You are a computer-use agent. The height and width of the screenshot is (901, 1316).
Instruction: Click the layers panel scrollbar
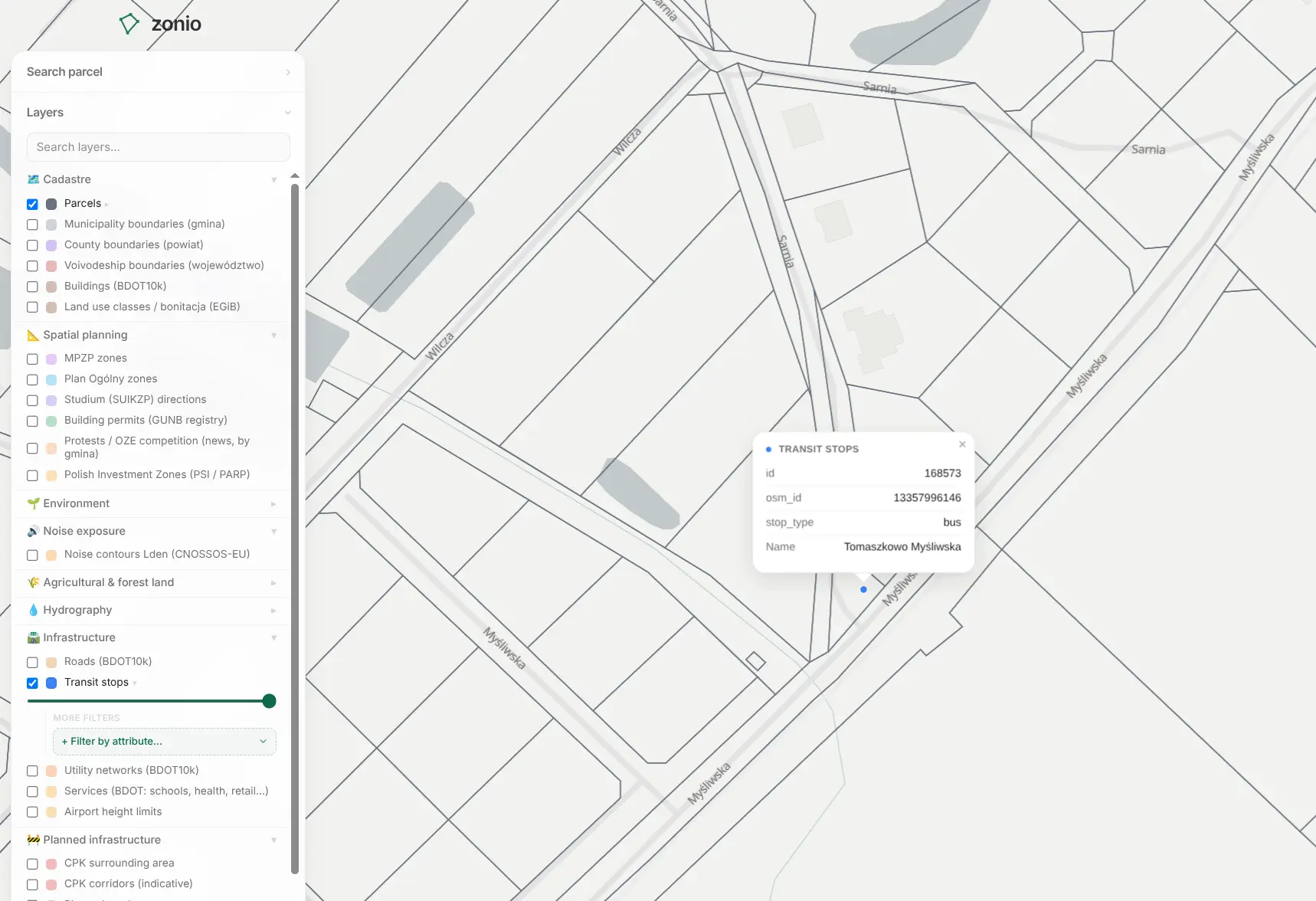tap(295, 528)
